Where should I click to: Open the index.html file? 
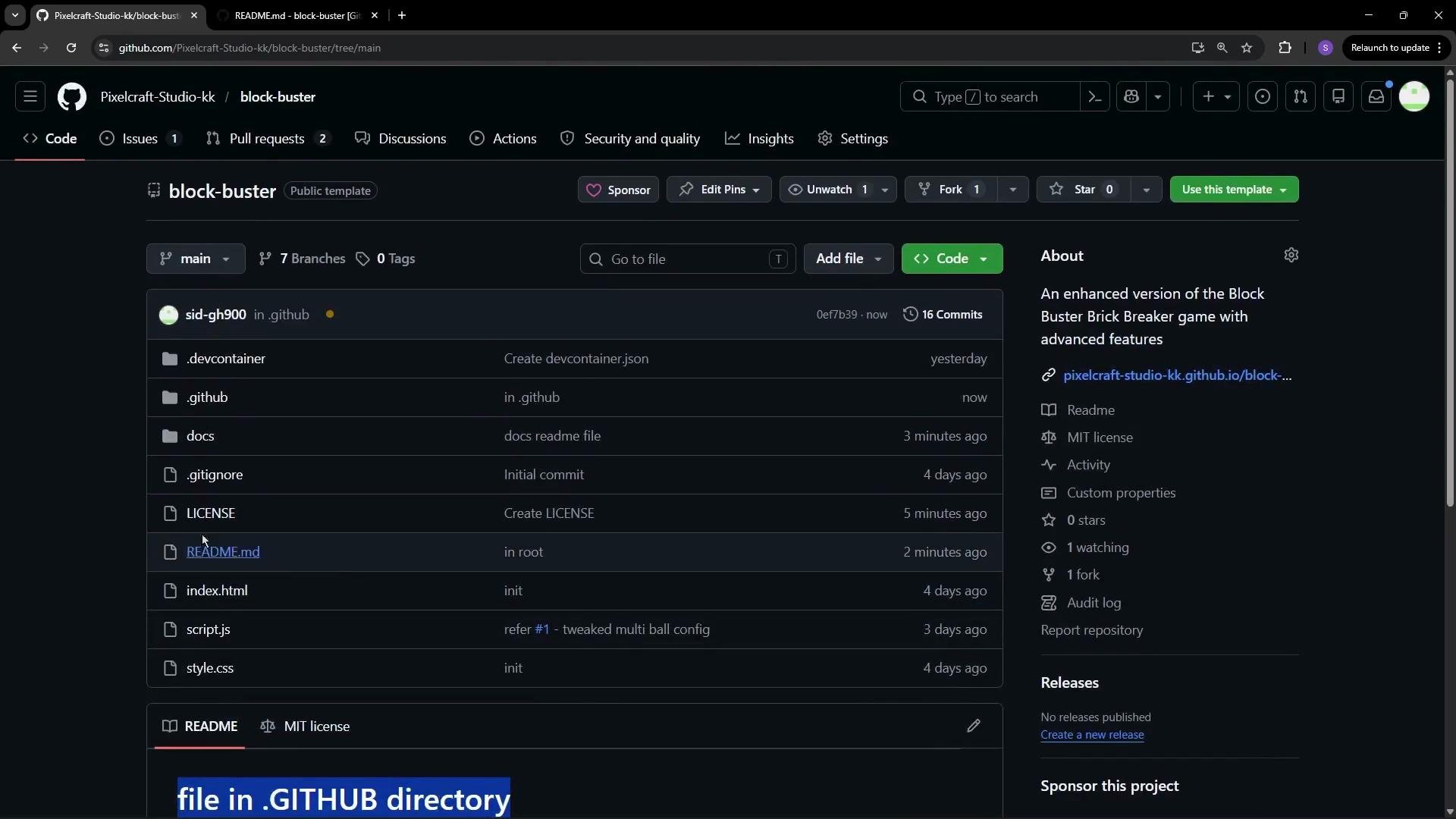(x=217, y=591)
